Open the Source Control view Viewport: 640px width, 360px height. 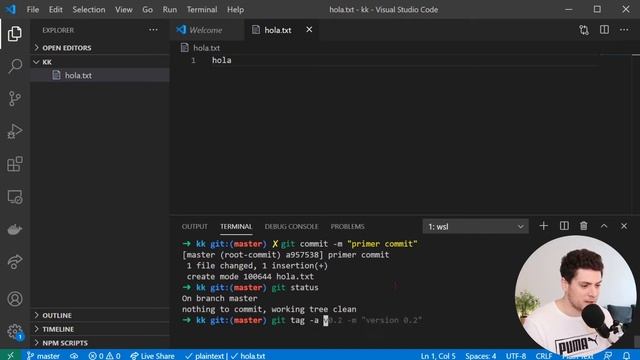(15, 98)
